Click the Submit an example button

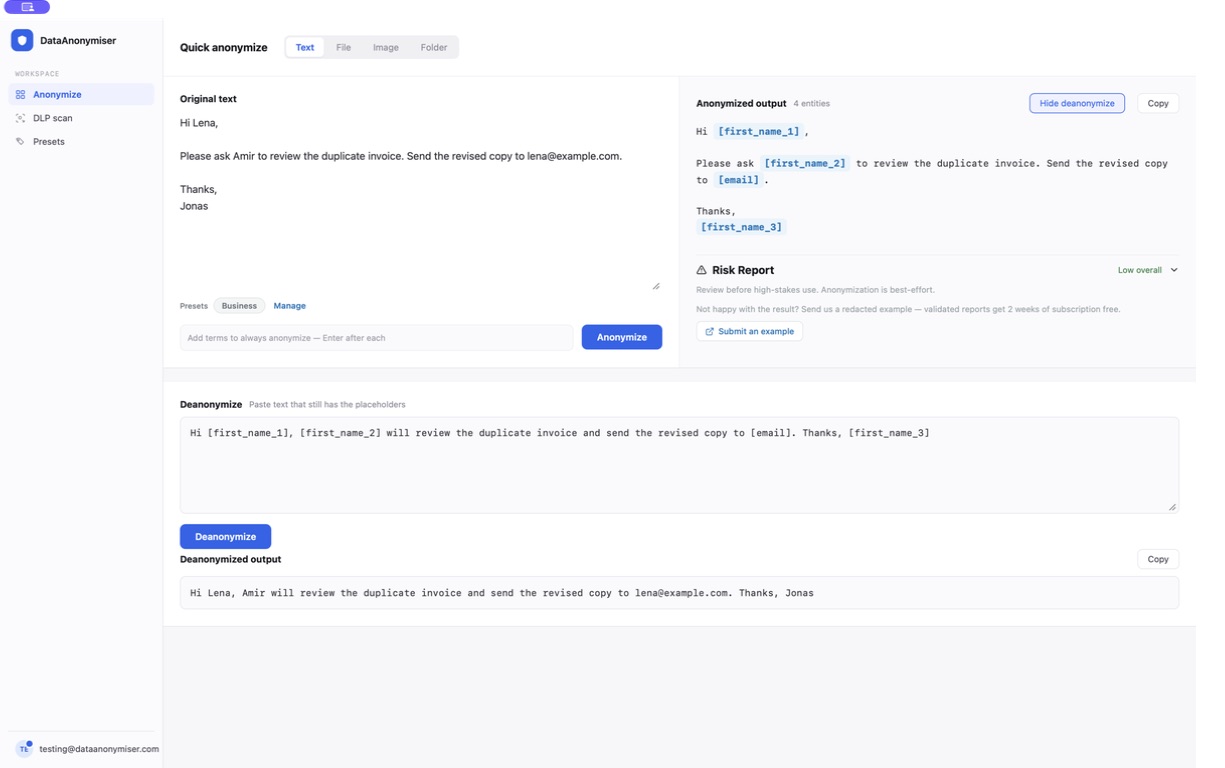tap(749, 331)
